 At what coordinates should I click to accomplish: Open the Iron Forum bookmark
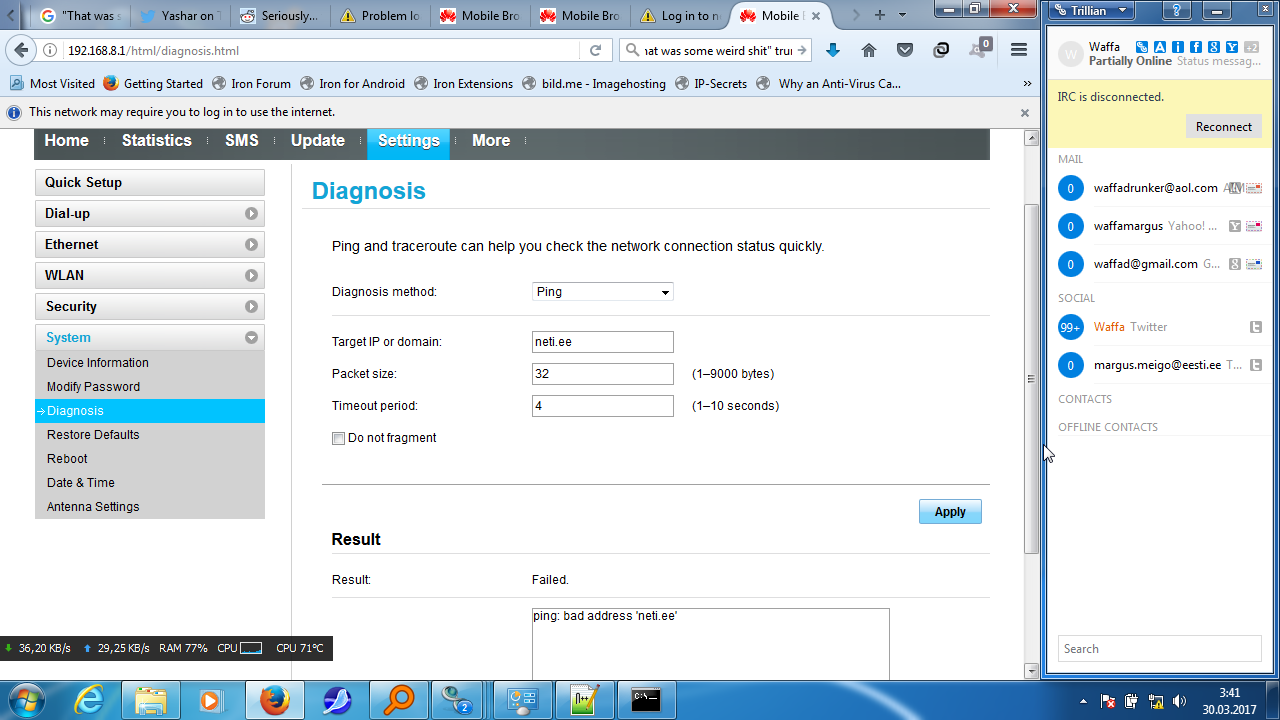pyautogui.click(x=251, y=84)
